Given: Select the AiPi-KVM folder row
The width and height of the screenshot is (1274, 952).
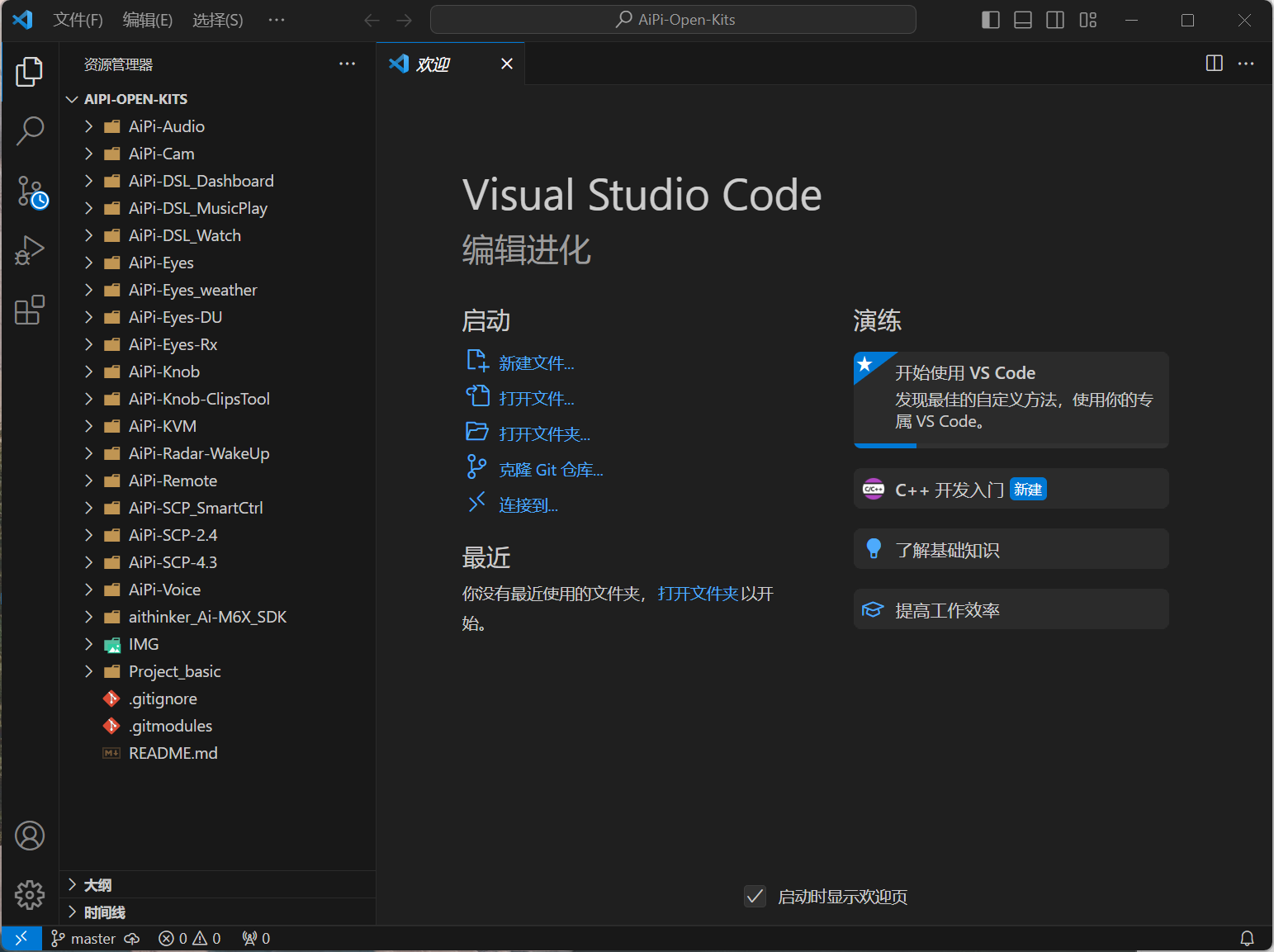Looking at the screenshot, I should coord(218,426).
